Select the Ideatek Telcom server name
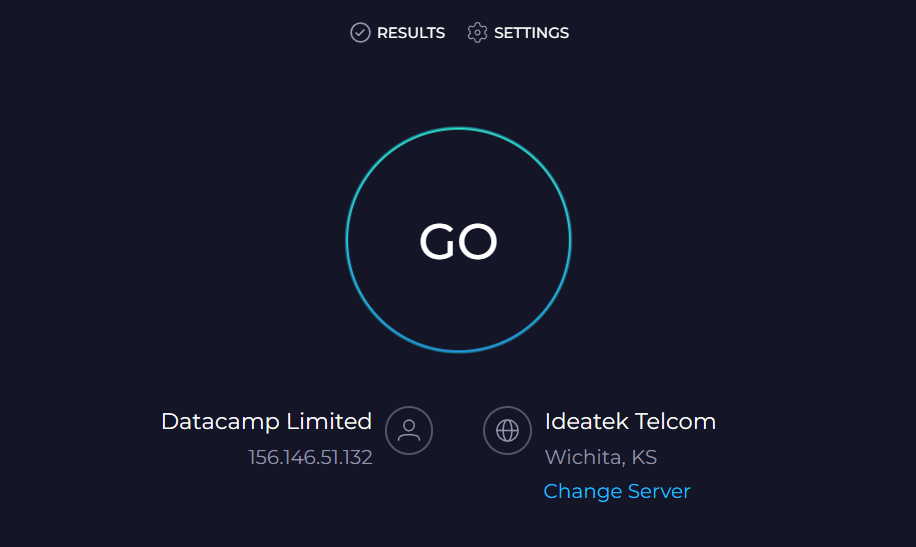The height and width of the screenshot is (547, 916). pyautogui.click(x=630, y=421)
